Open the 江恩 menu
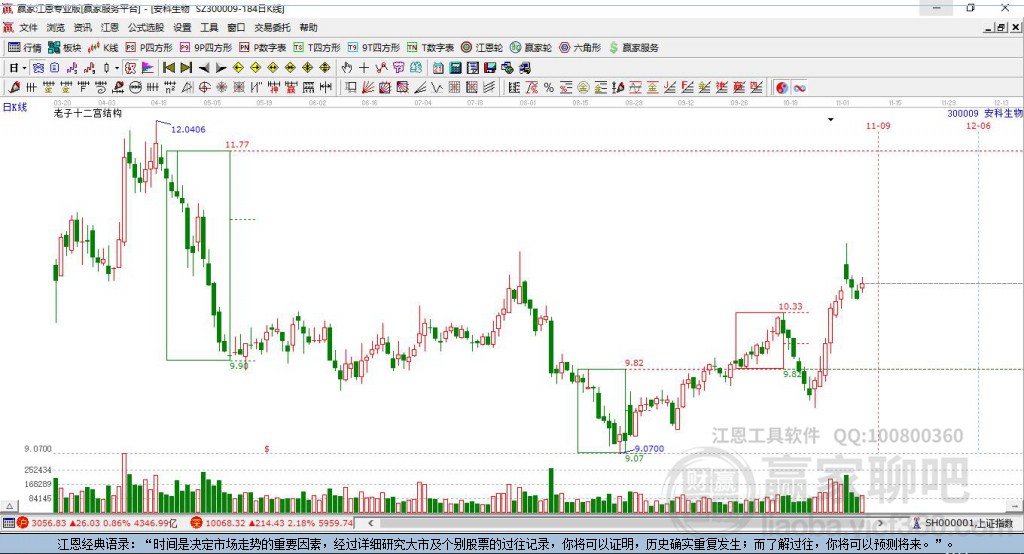The height and width of the screenshot is (554, 1024). pyautogui.click(x=110, y=27)
